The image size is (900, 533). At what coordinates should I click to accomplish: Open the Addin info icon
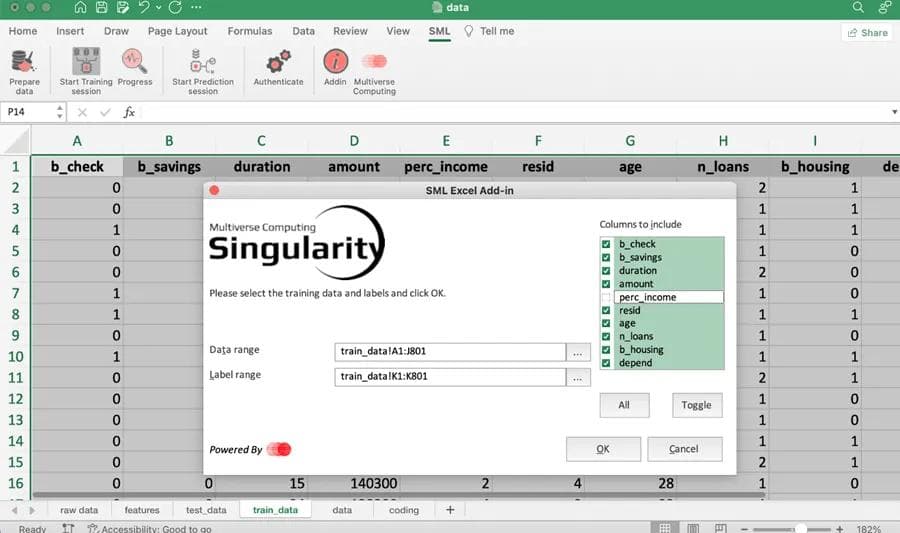pyautogui.click(x=335, y=62)
